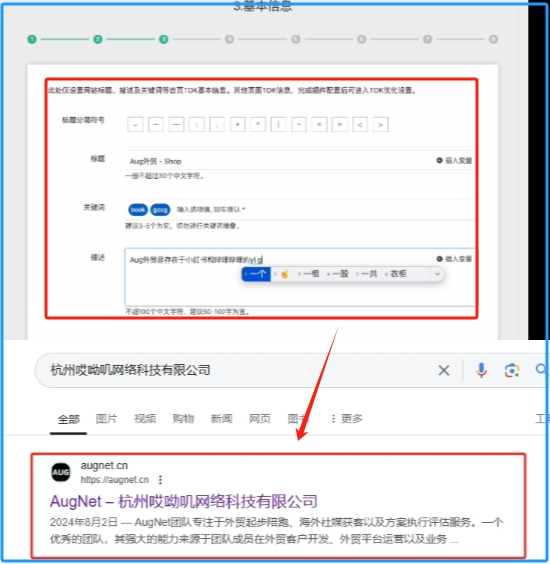Go to step 8 in progress indicator
550x564 pixels.
pos(494,39)
